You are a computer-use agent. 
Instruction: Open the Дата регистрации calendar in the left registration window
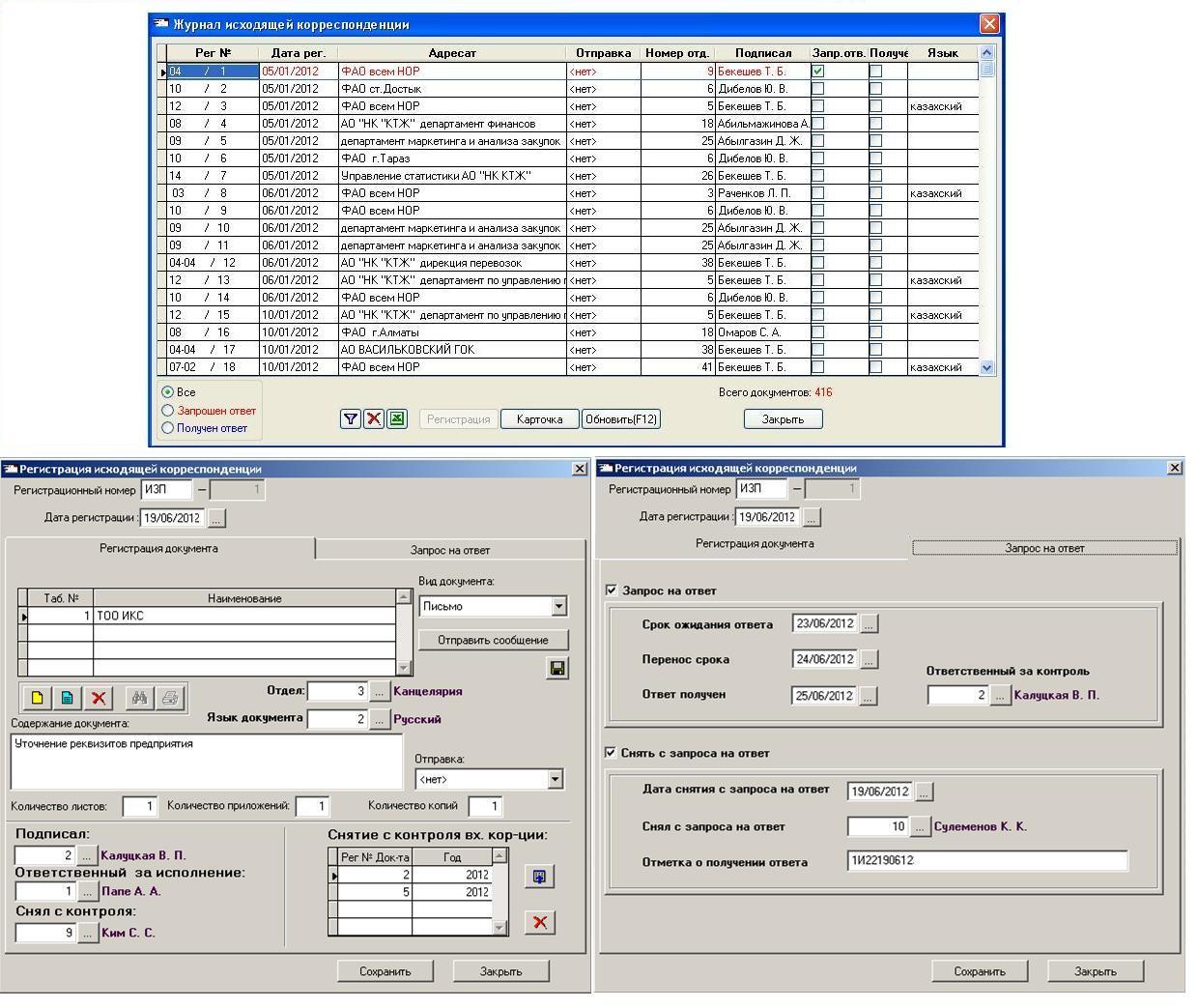(216, 518)
